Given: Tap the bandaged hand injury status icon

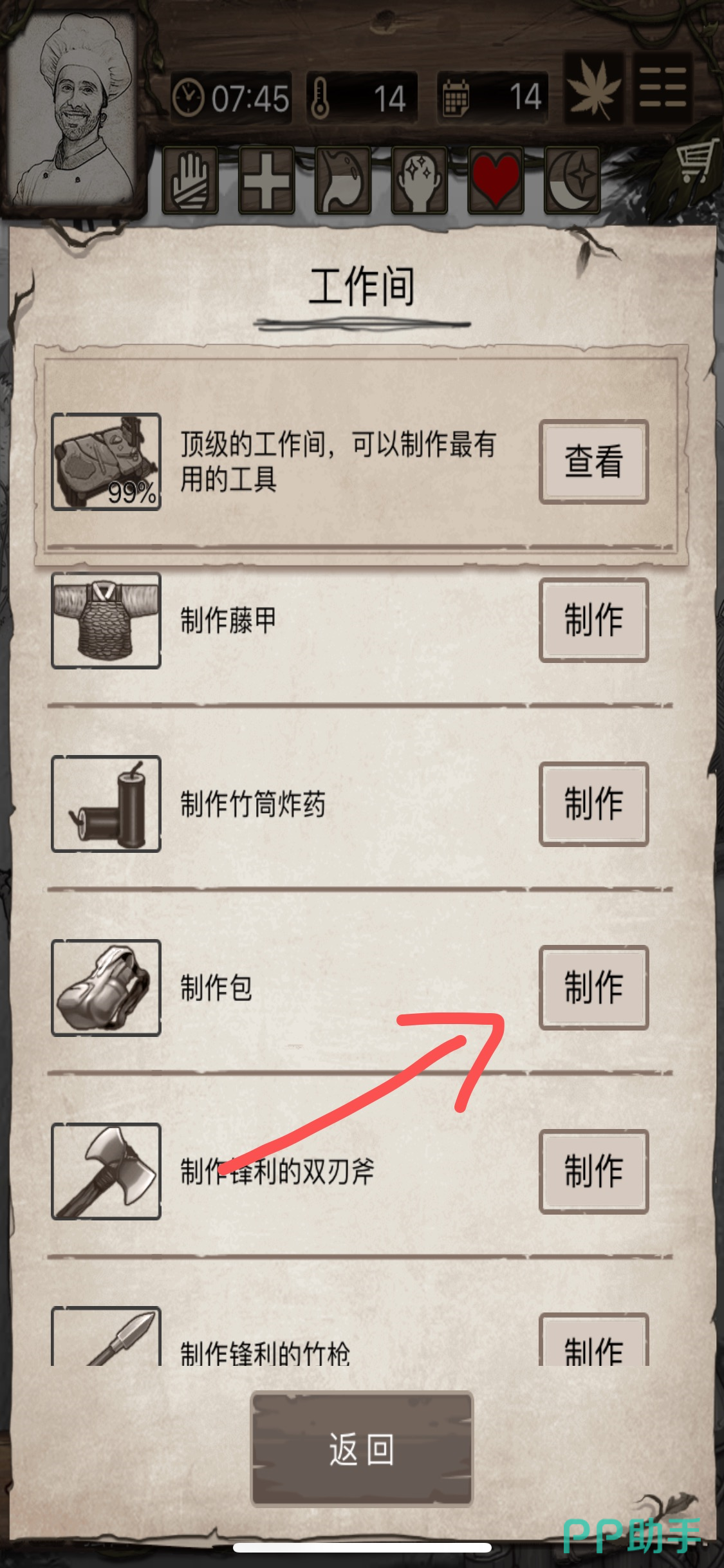Looking at the screenshot, I should pyautogui.click(x=190, y=180).
